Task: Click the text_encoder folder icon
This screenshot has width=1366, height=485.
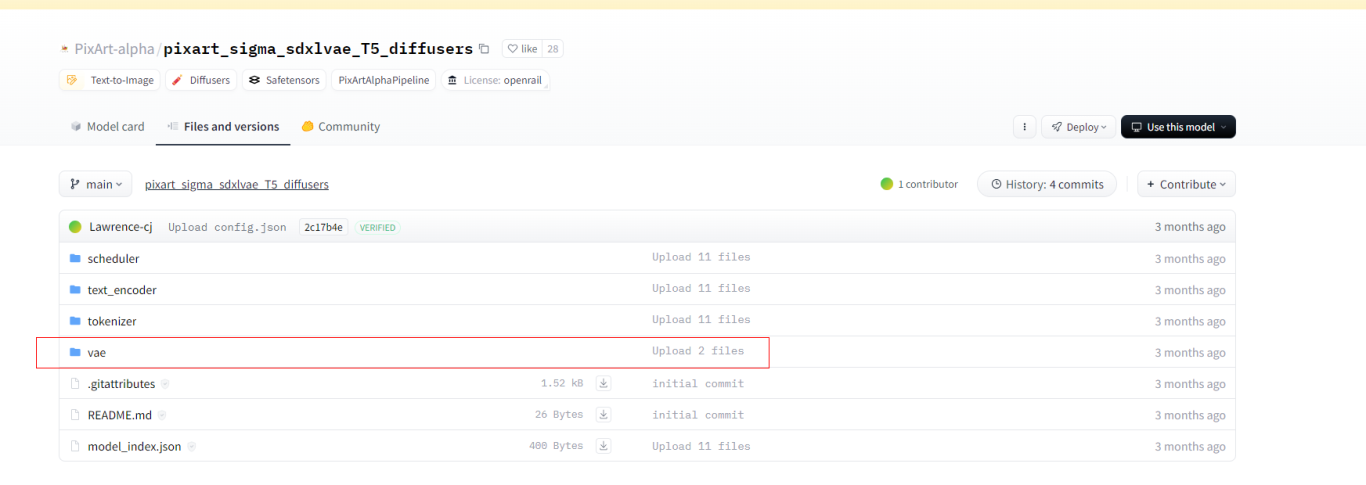Action: coord(75,289)
